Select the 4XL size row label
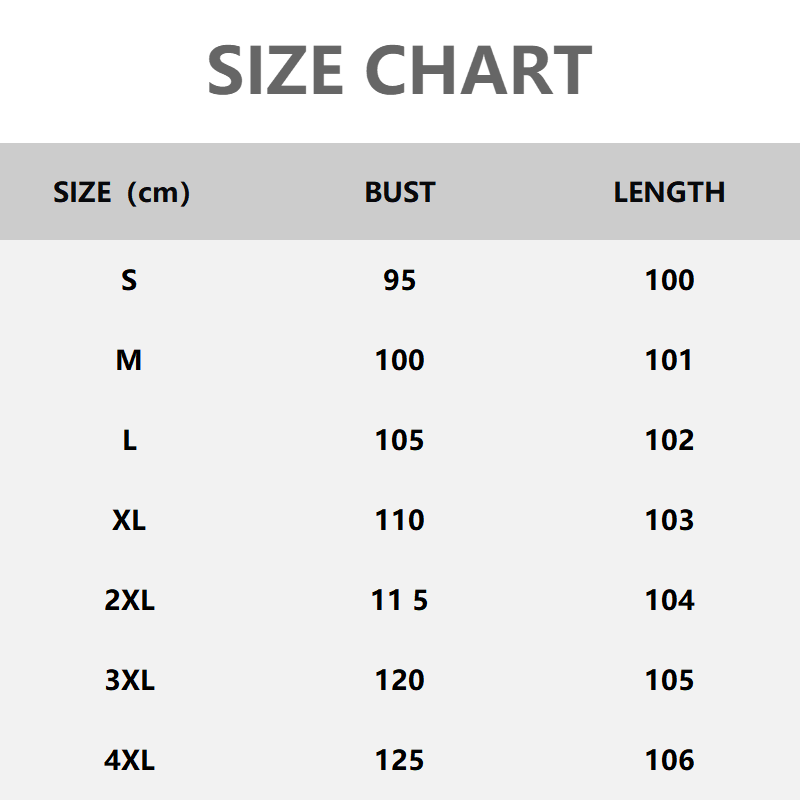The height and width of the screenshot is (800, 800). tap(129, 760)
